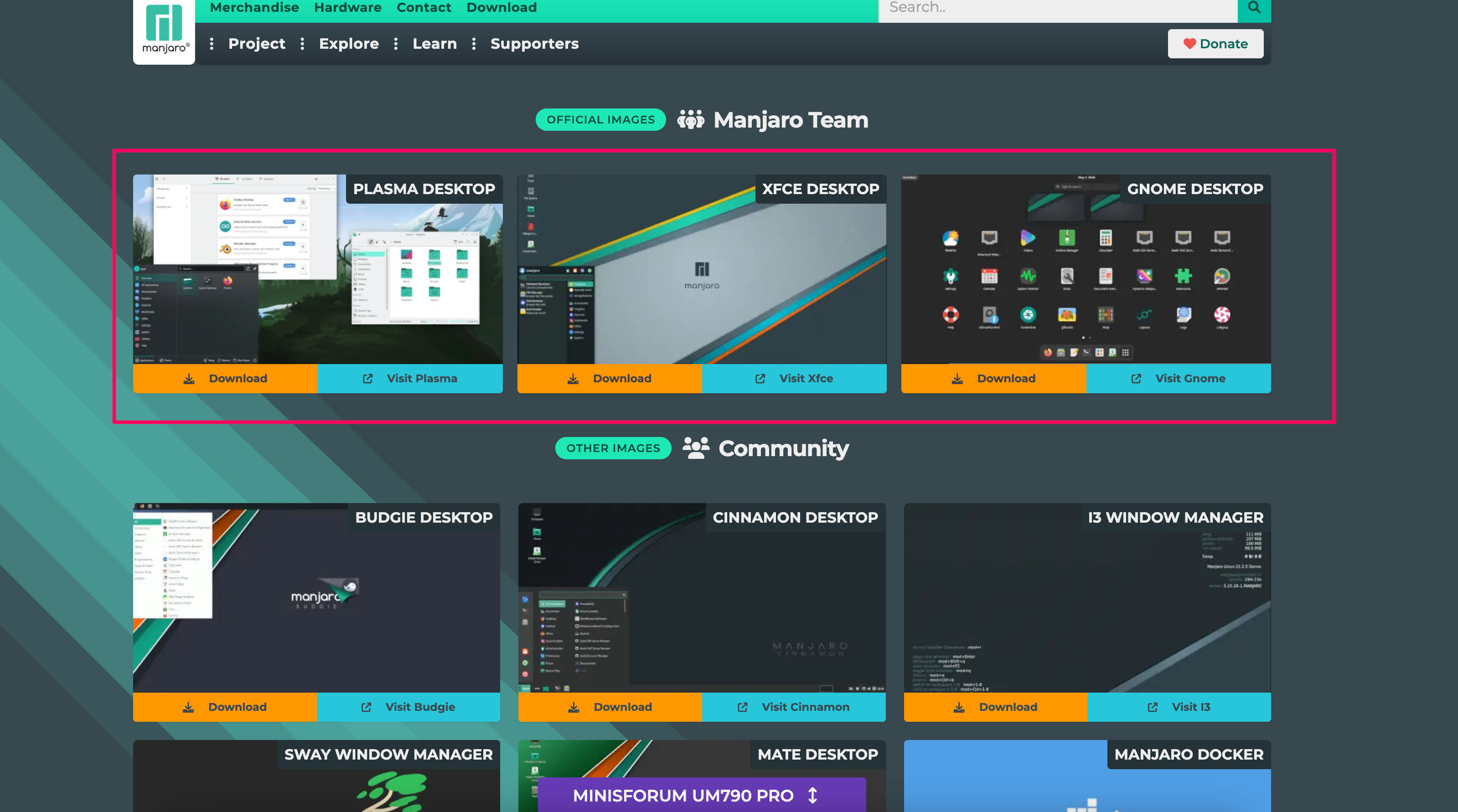Image resolution: width=1458 pixels, height=812 pixels.
Task: Click the Manjaro Team heading
Action: pyautogui.click(x=791, y=120)
